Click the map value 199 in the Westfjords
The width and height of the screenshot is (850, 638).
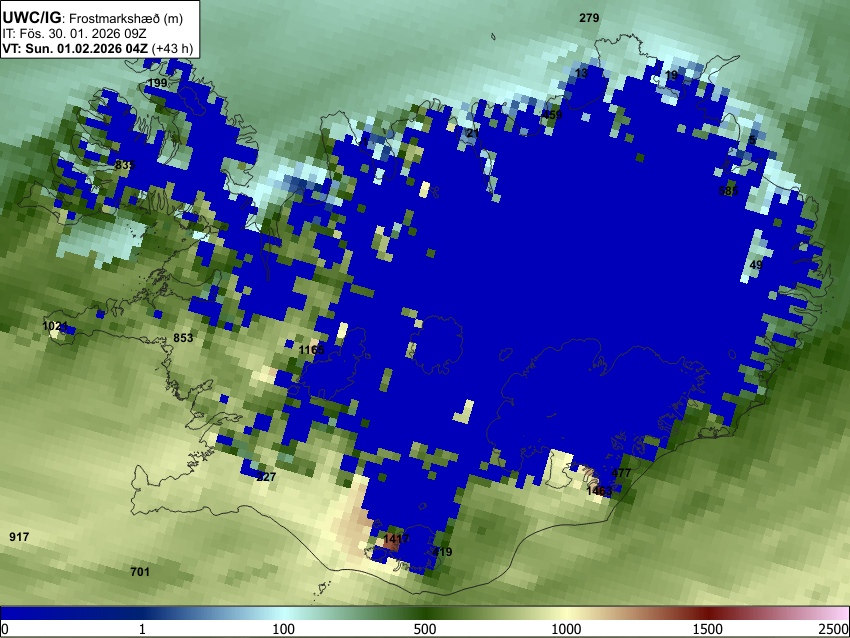pyautogui.click(x=157, y=83)
